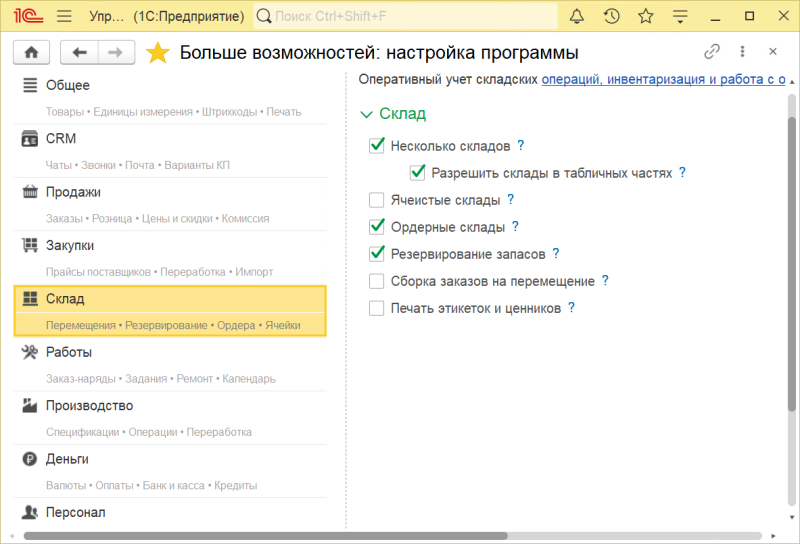Click the Валюты • Оплаты • Банк subtitle
Viewport: 800px width, 544px height.
(x=152, y=486)
